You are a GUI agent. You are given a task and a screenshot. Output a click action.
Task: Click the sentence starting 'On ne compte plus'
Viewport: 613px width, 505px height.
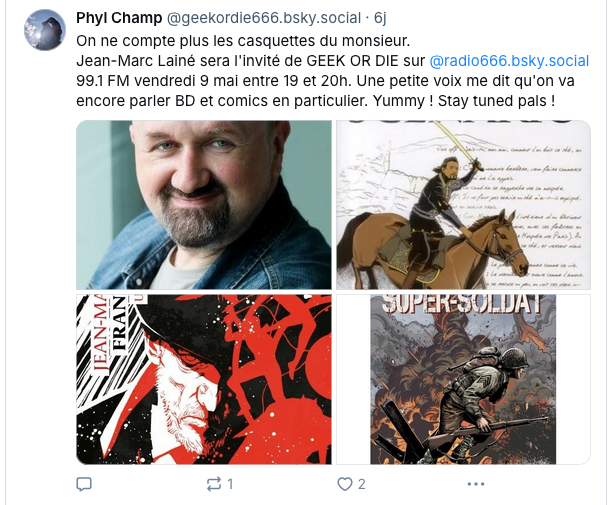tap(243, 41)
